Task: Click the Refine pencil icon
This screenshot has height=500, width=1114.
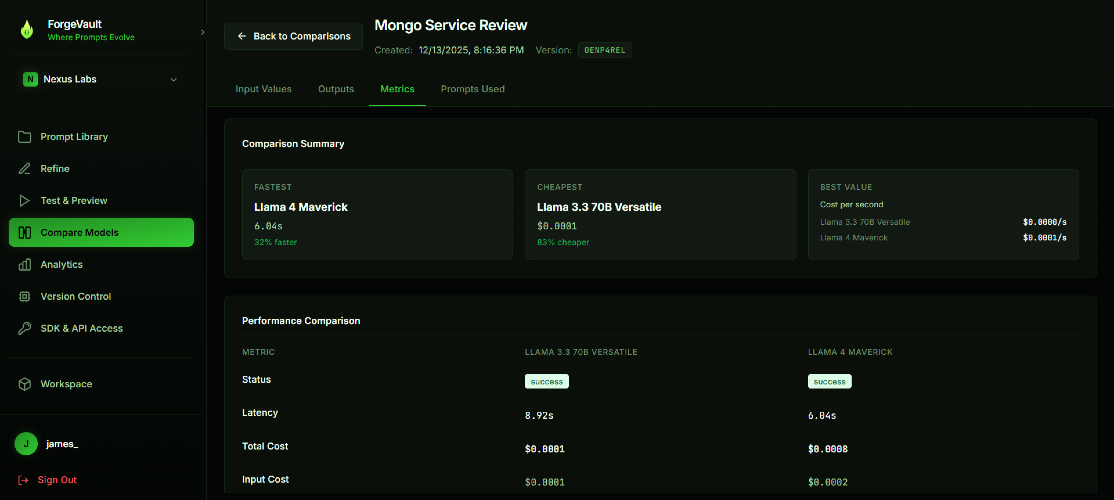Action: pyautogui.click(x=25, y=169)
